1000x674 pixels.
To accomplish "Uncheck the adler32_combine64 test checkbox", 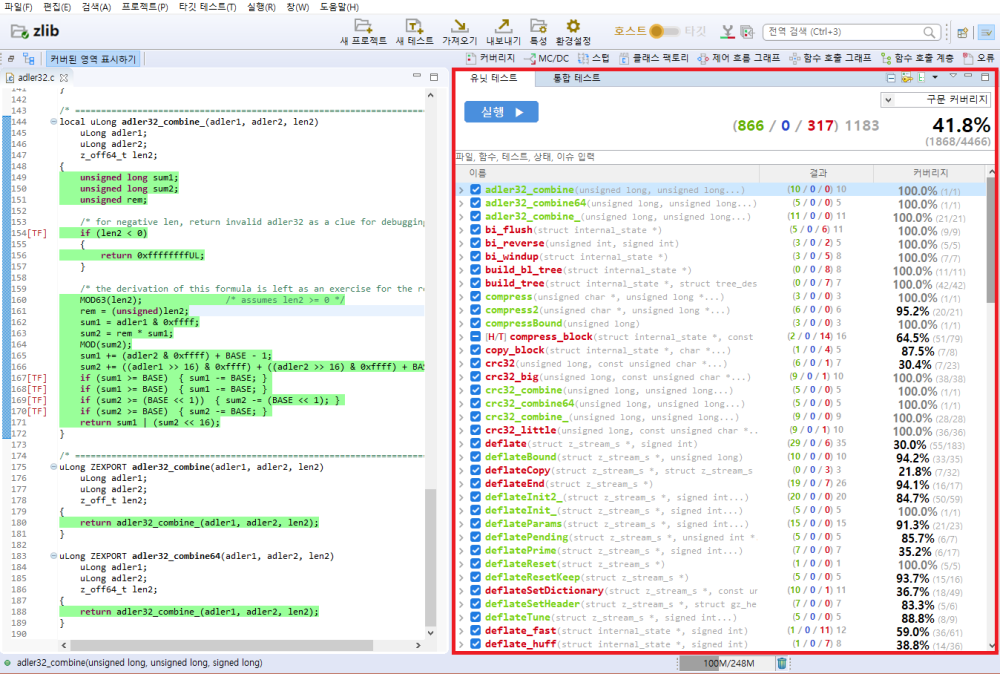I will [476, 203].
